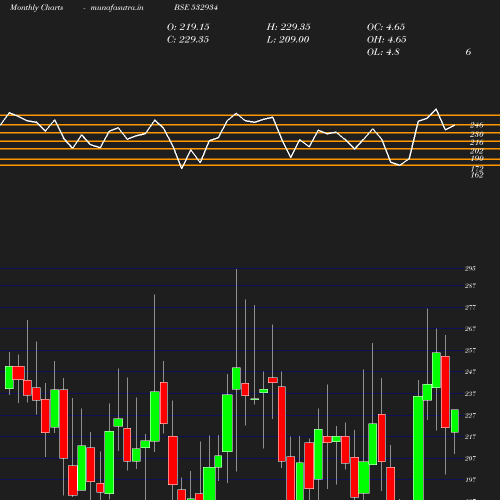Click the high value 'H: 229.35'
500x500 pixels.
pyautogui.click(x=288, y=27)
